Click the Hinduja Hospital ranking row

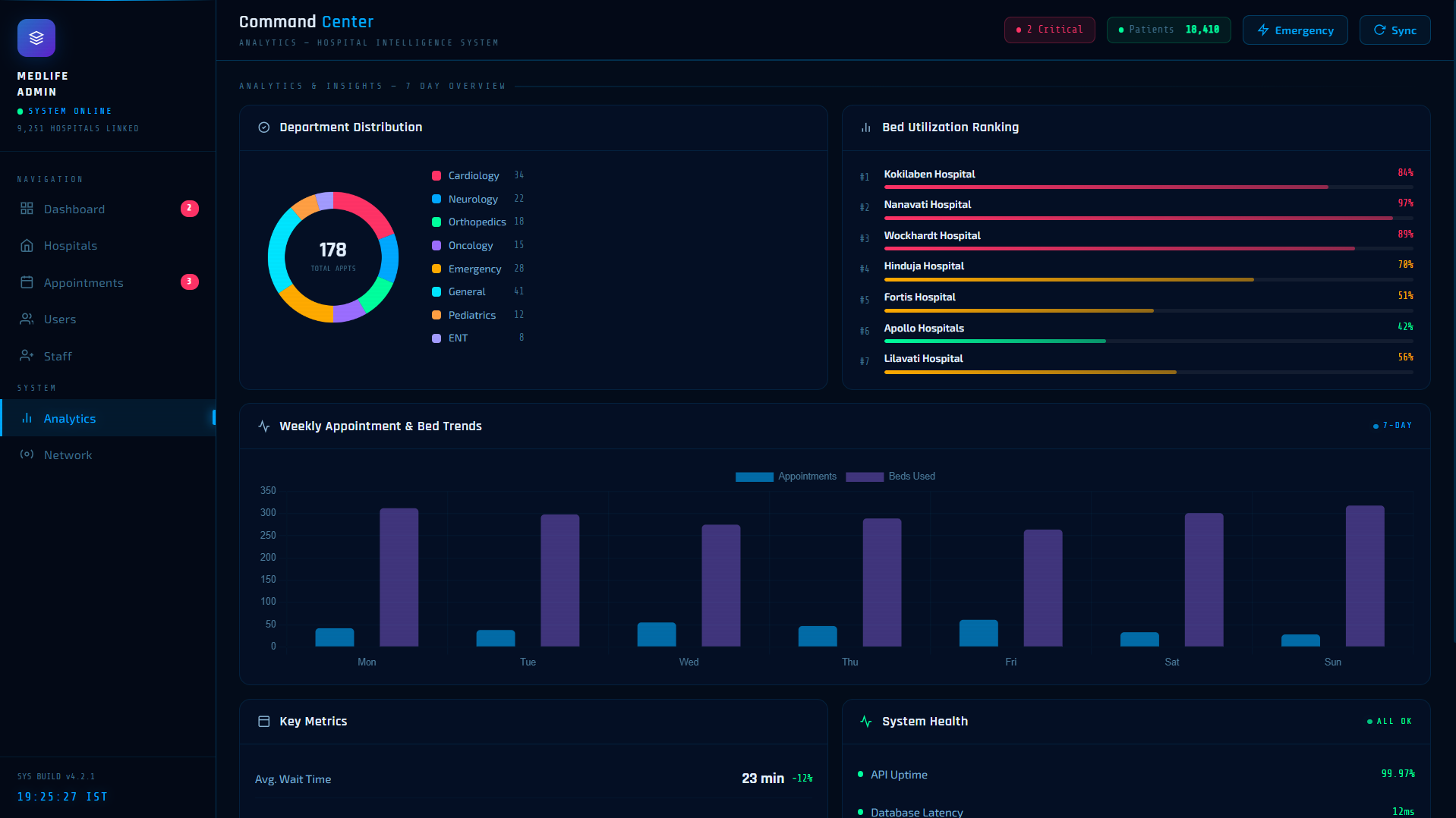tap(1136, 270)
